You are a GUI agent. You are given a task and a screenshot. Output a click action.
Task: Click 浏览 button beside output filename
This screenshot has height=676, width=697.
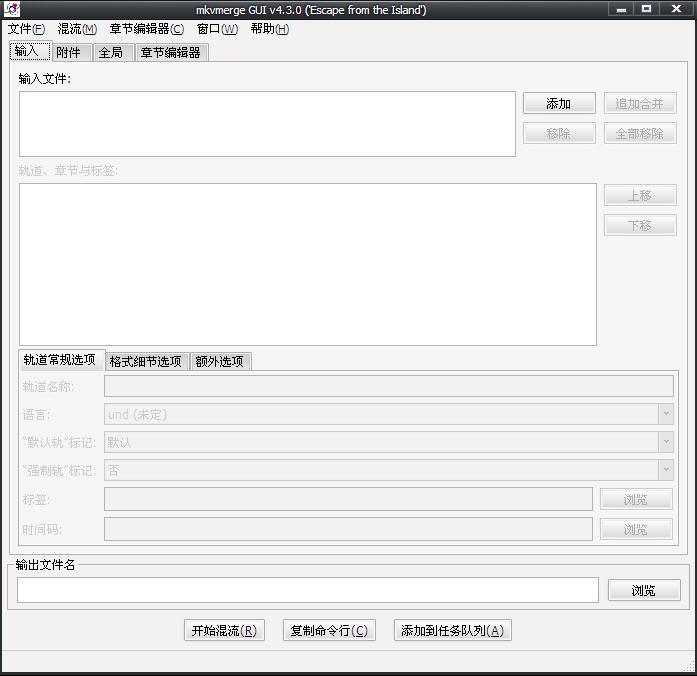click(644, 591)
